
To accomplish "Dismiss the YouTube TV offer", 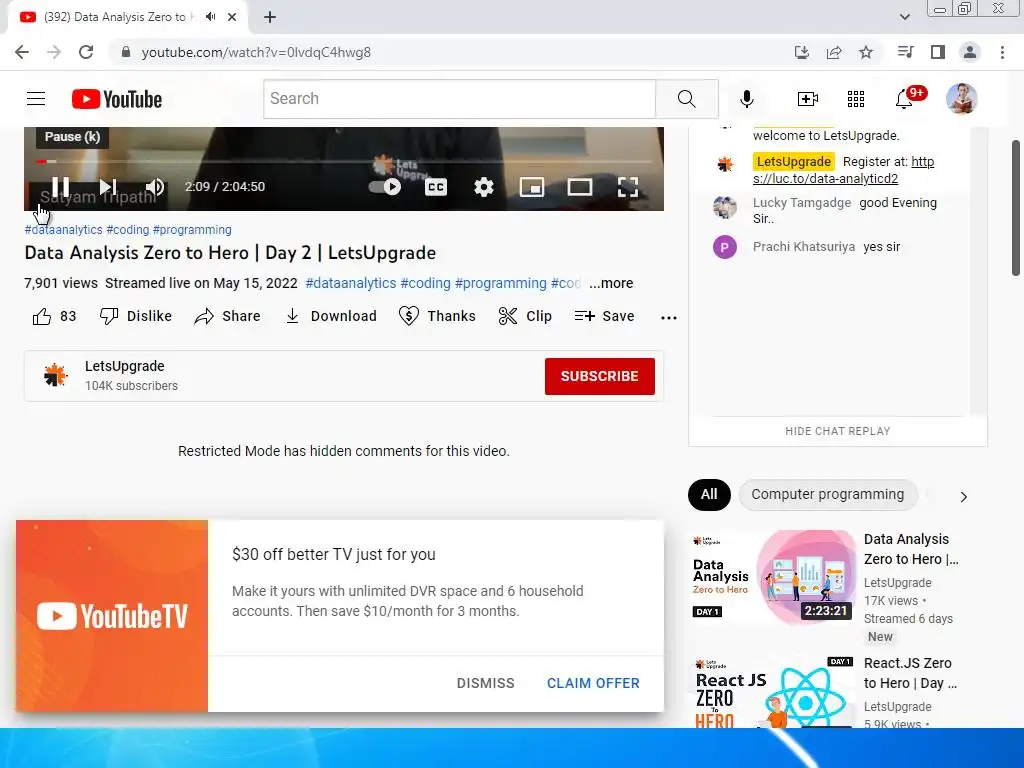I will (x=485, y=683).
